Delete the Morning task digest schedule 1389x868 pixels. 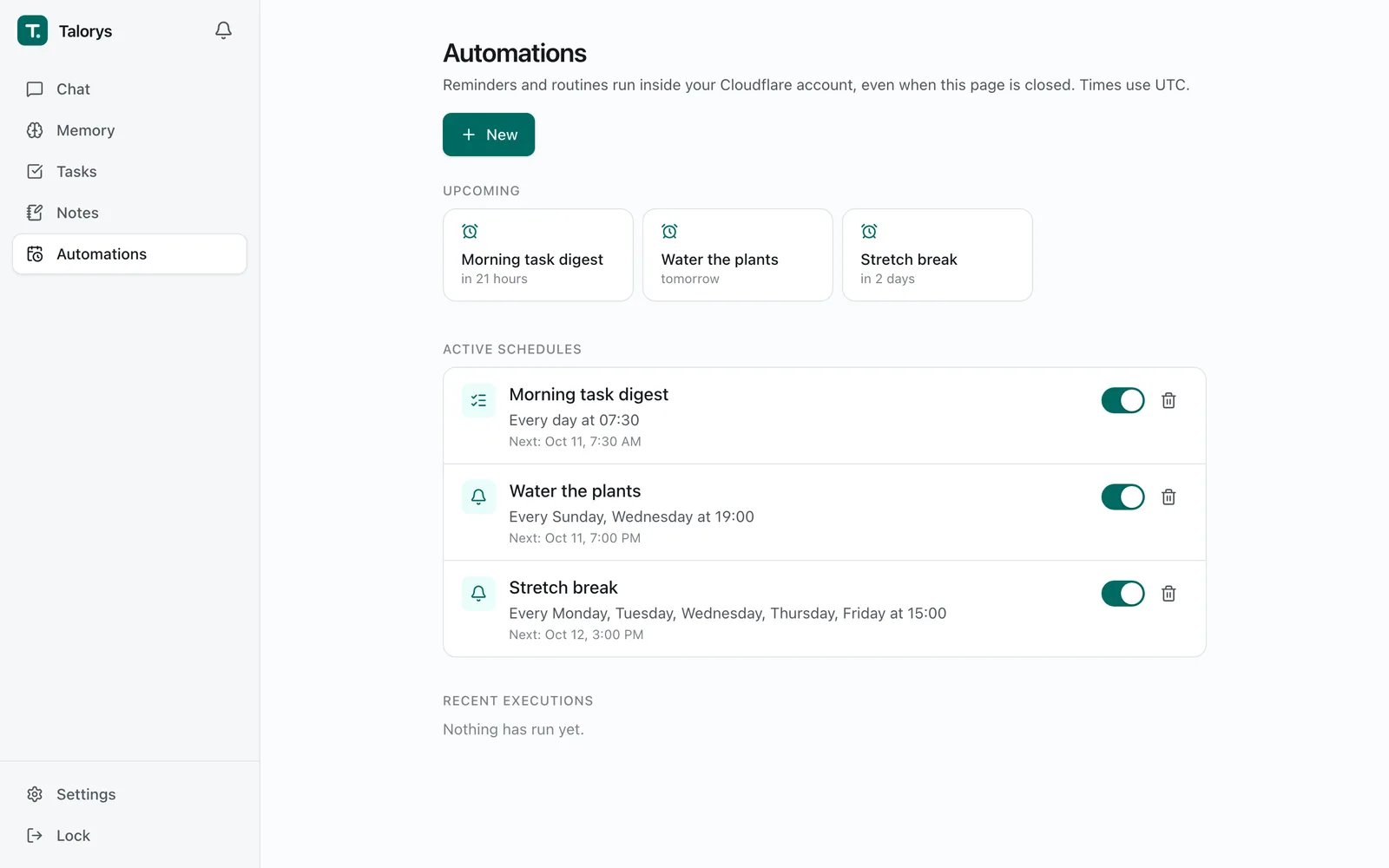tap(1168, 400)
